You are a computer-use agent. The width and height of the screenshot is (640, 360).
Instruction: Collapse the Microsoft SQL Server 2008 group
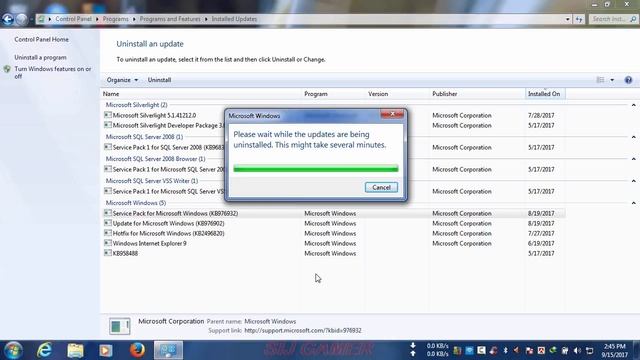click(x=633, y=137)
